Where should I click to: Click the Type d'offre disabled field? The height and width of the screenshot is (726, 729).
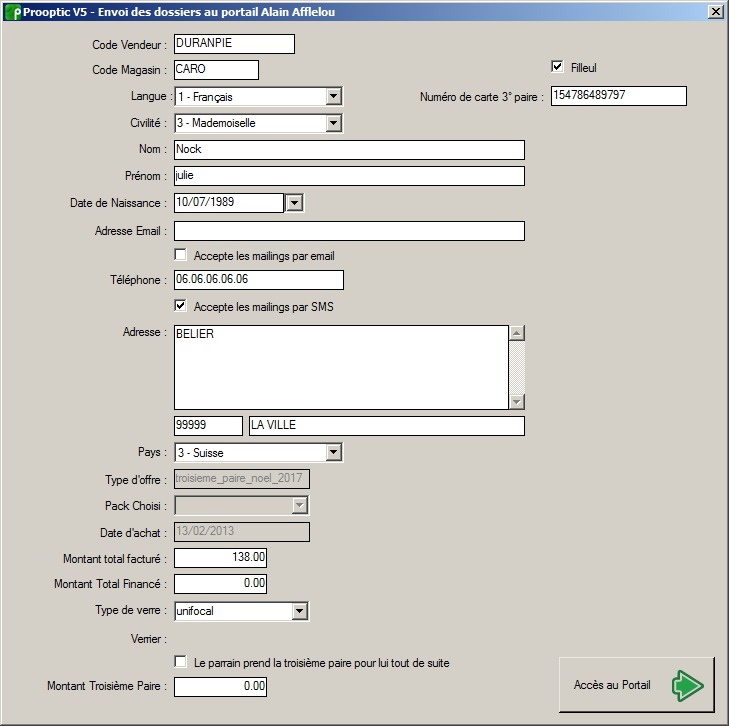[x=242, y=479]
